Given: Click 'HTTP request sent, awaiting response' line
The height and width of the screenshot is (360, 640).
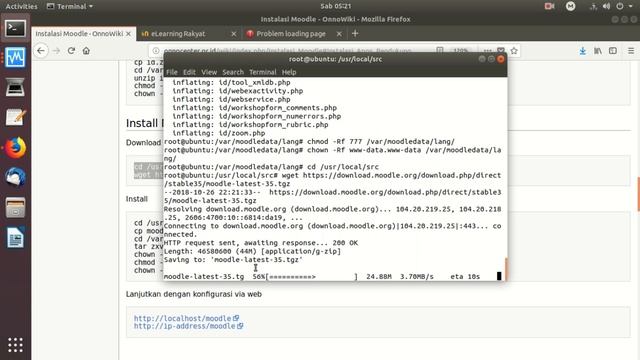Looking at the screenshot, I should coord(261,243).
